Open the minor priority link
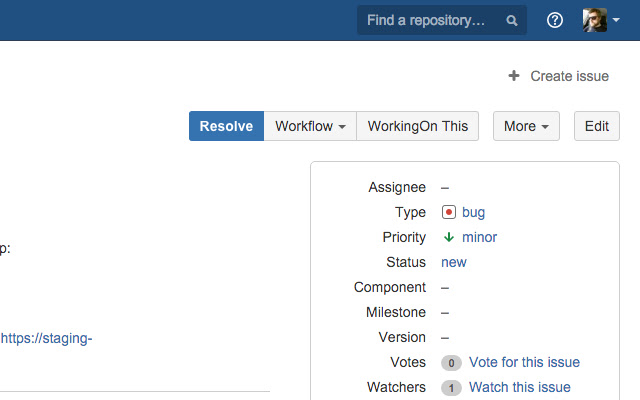Image resolution: width=640 pixels, height=400 pixels. (480, 237)
